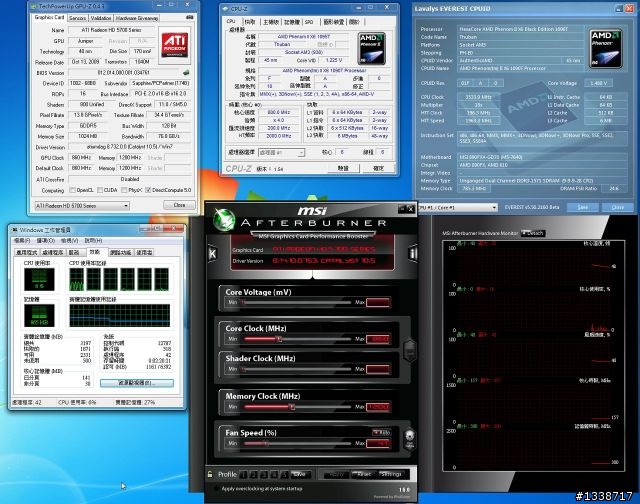Click the Close button in GPU-Z
Screen dimensions: 640x504
point(179,205)
